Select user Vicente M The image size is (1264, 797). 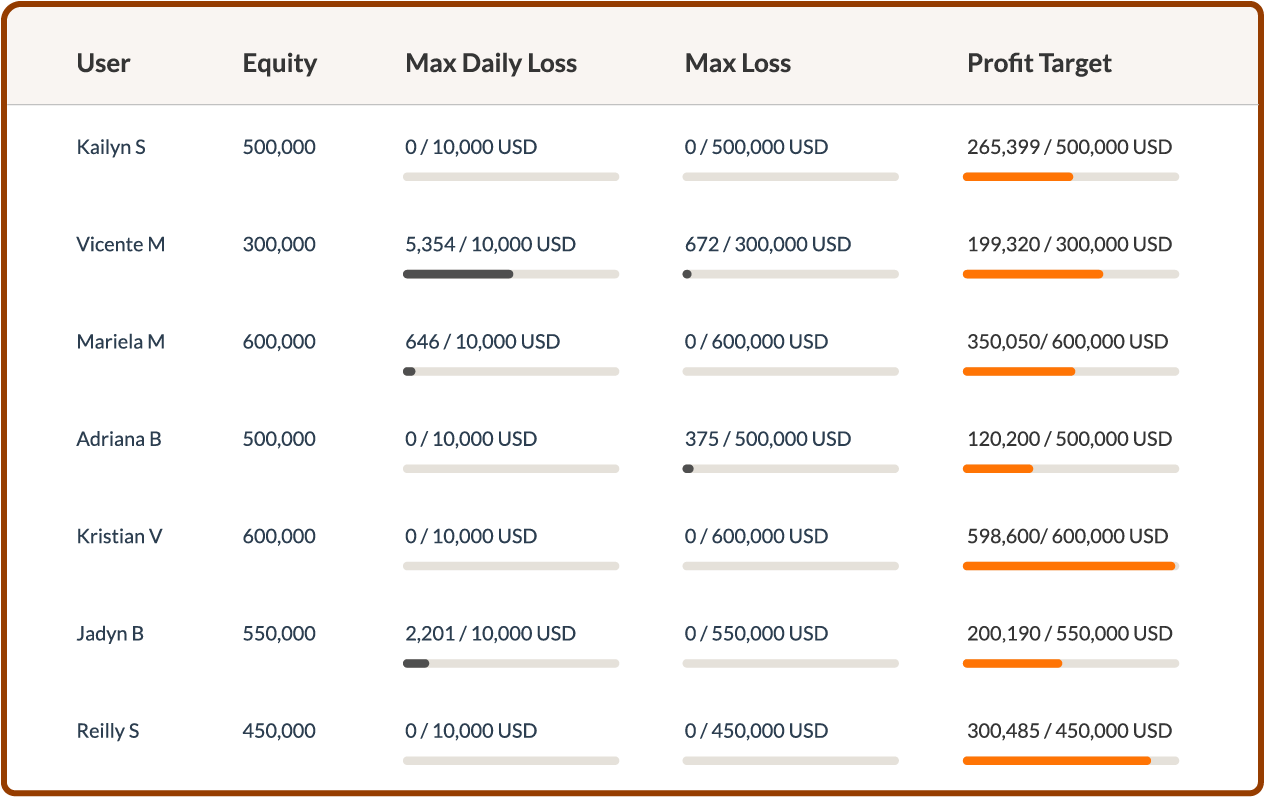pos(121,244)
